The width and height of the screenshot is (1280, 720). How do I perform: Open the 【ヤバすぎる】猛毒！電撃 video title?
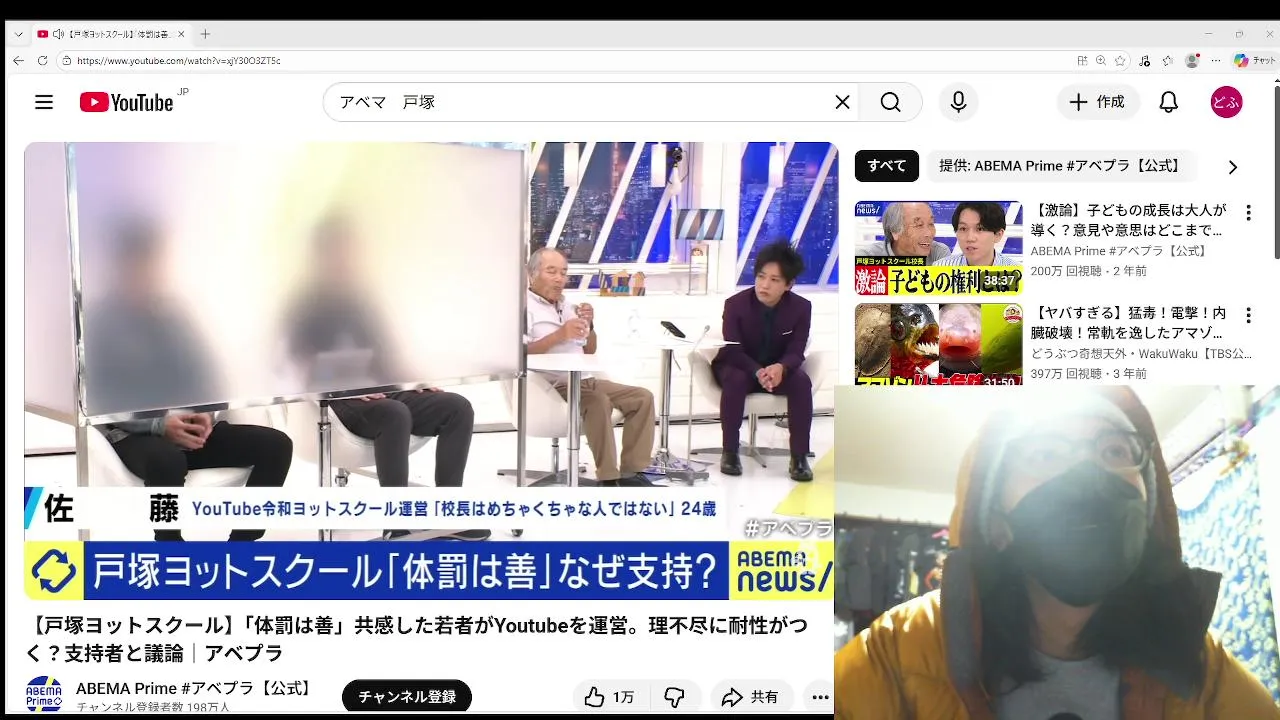point(1129,323)
